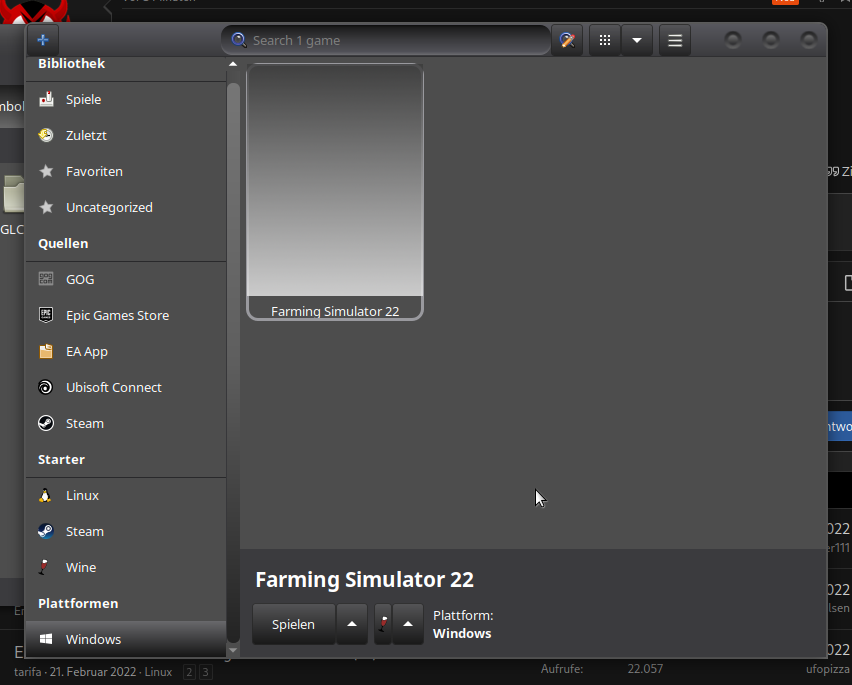This screenshot has height=685, width=852.
Task: Click the Farming Simulator 22 title heading
Action: point(365,580)
